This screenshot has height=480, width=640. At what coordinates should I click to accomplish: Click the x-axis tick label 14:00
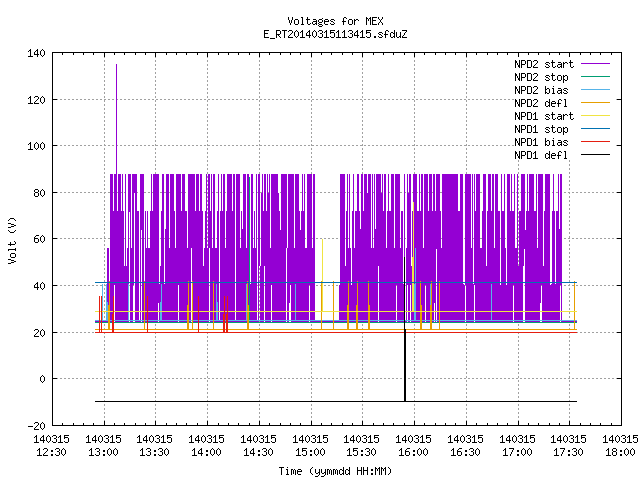point(207,453)
